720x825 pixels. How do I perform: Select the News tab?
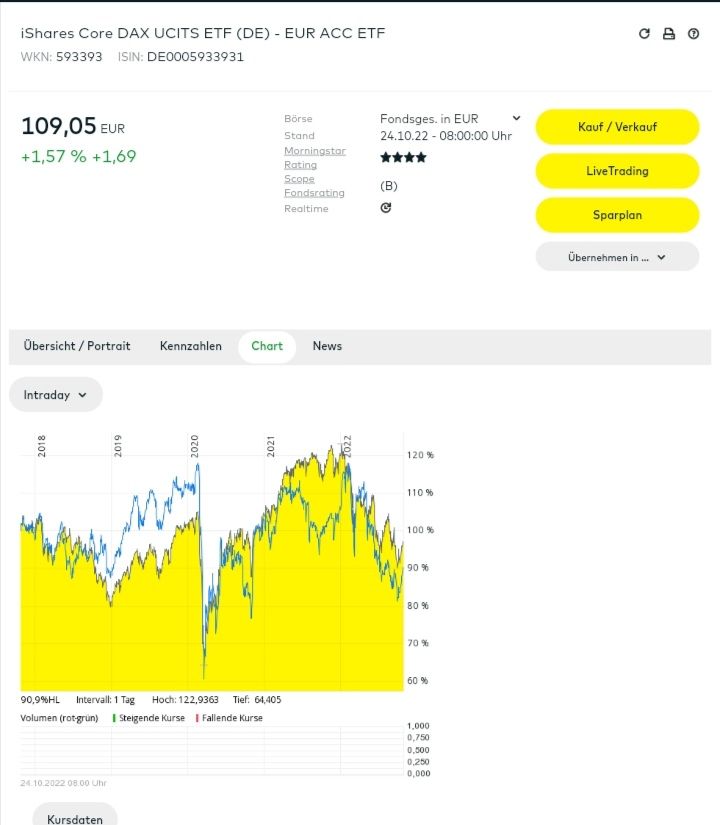(327, 346)
